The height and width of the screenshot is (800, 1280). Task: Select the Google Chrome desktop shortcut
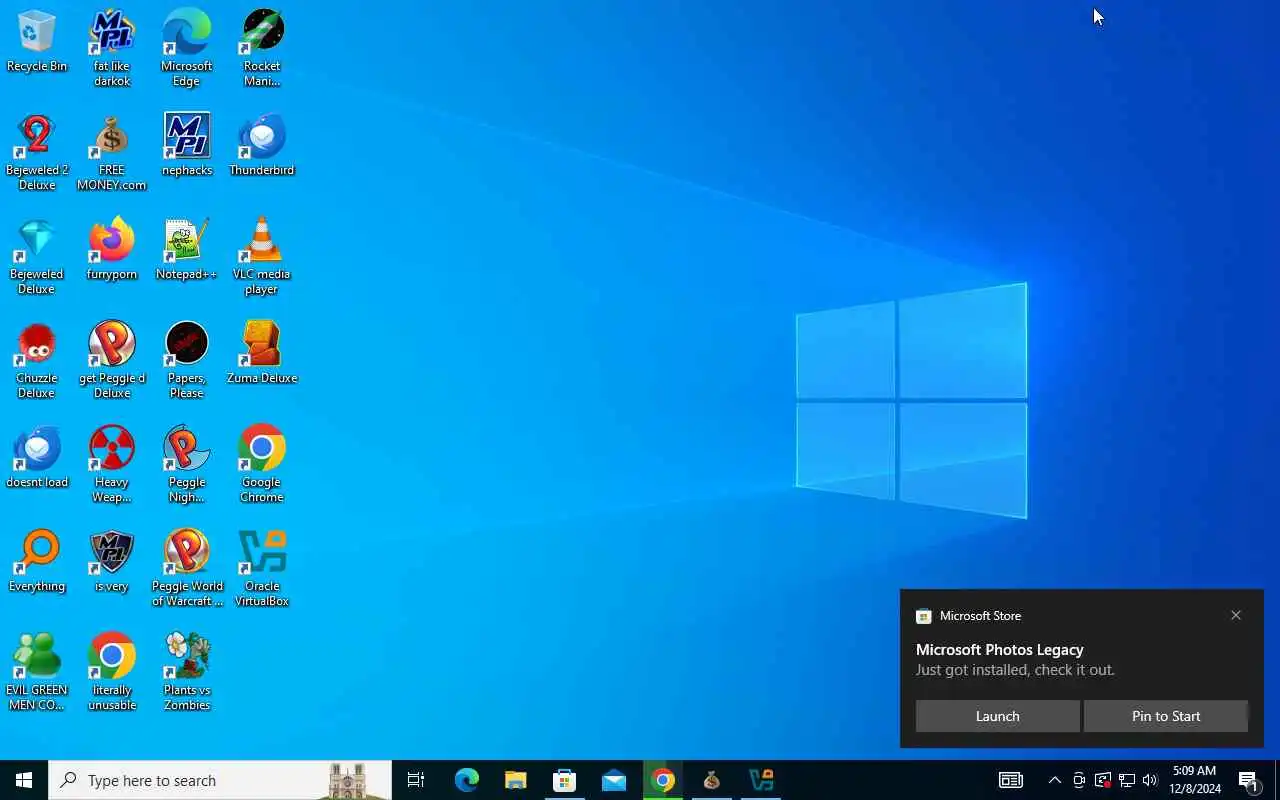262,464
